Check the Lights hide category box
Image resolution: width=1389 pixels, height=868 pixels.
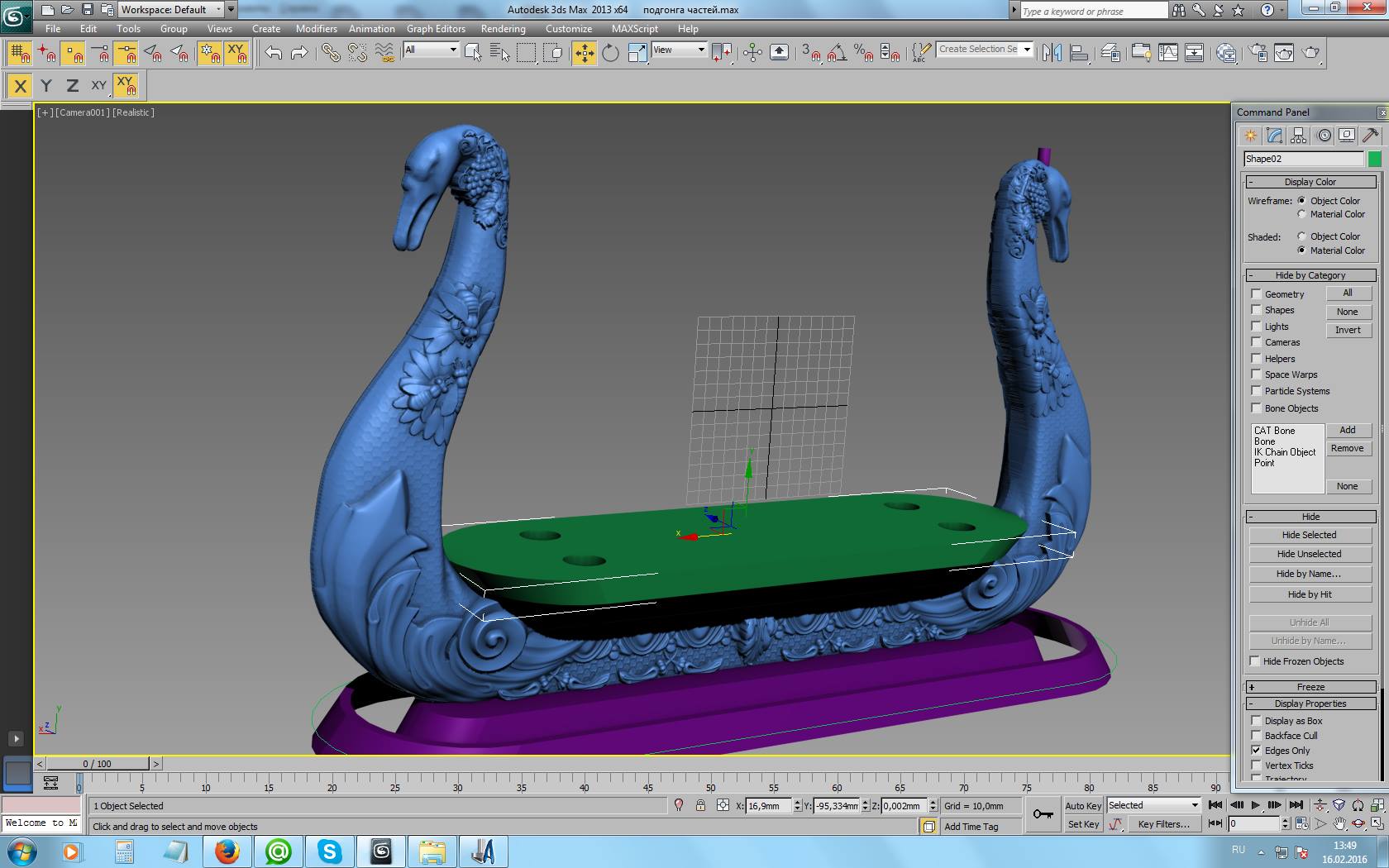(x=1256, y=326)
